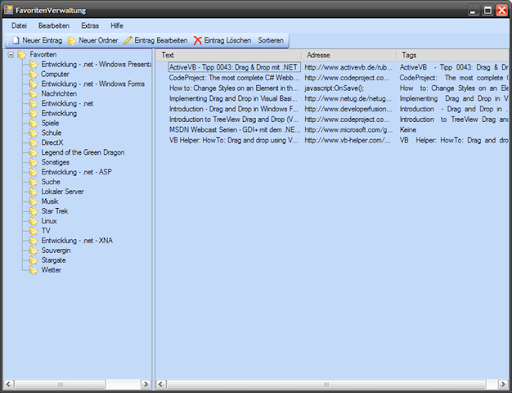Click the folder icon next to Wetter
Screen dimensions: 512x393
(x=33, y=270)
